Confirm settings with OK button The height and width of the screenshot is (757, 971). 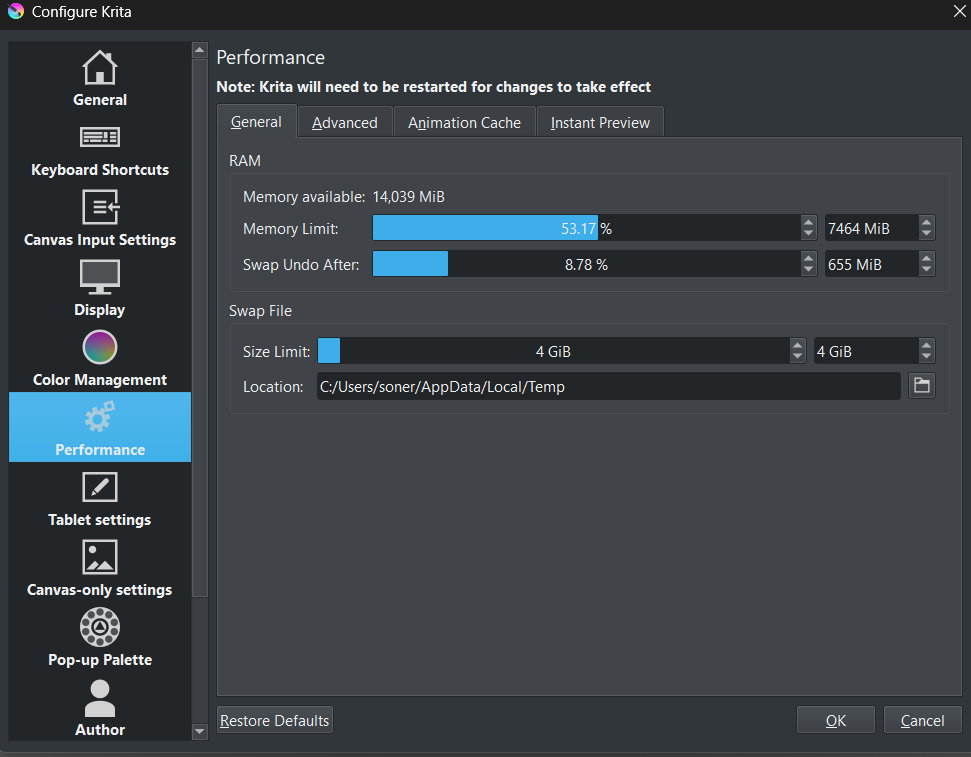(x=835, y=720)
